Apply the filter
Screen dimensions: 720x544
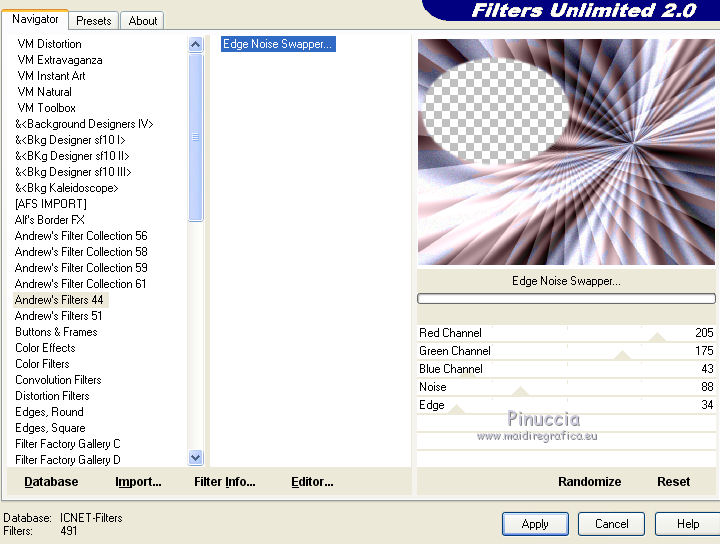click(535, 524)
